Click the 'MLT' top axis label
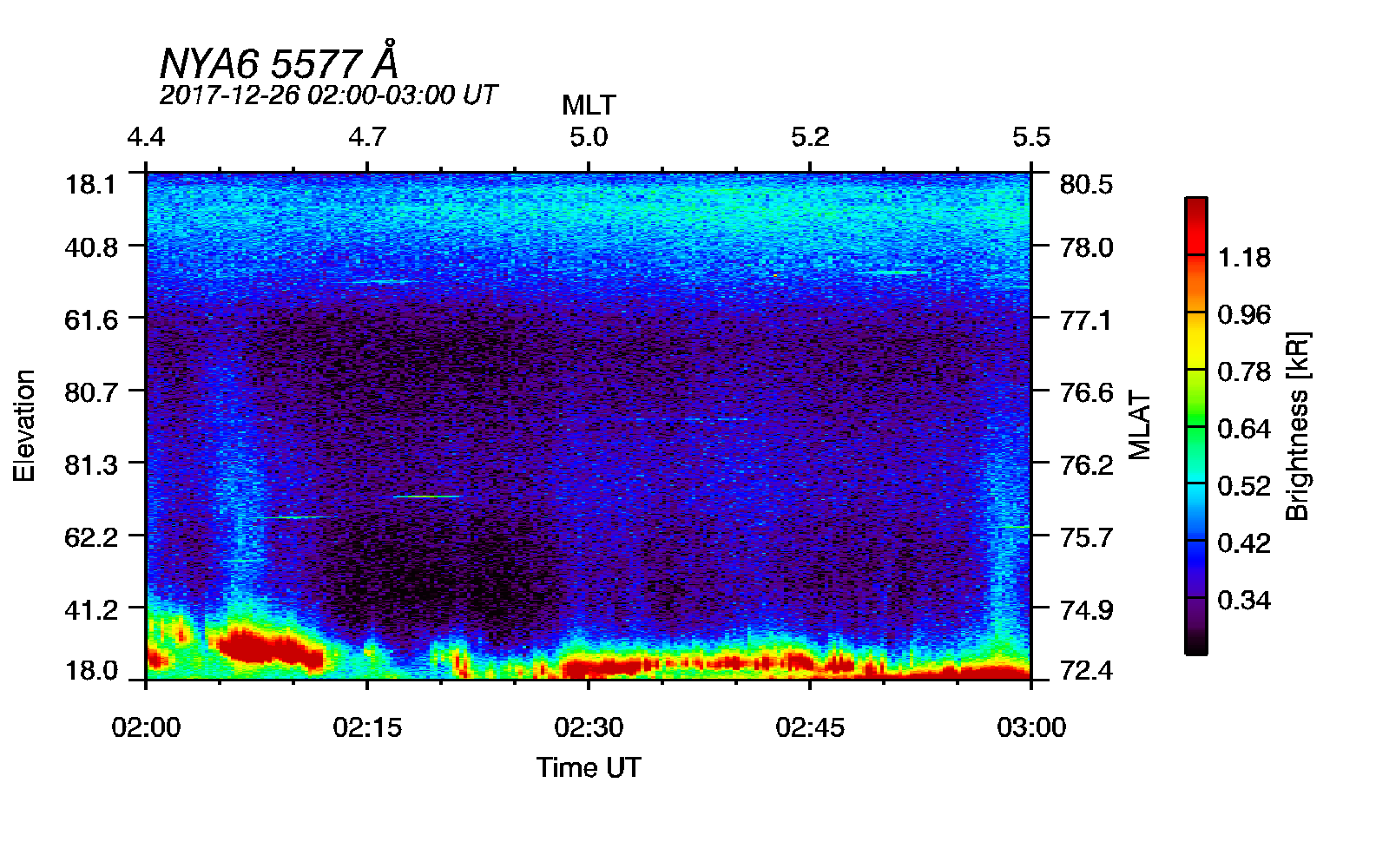Screen dimensions: 1389x868 (x=589, y=105)
